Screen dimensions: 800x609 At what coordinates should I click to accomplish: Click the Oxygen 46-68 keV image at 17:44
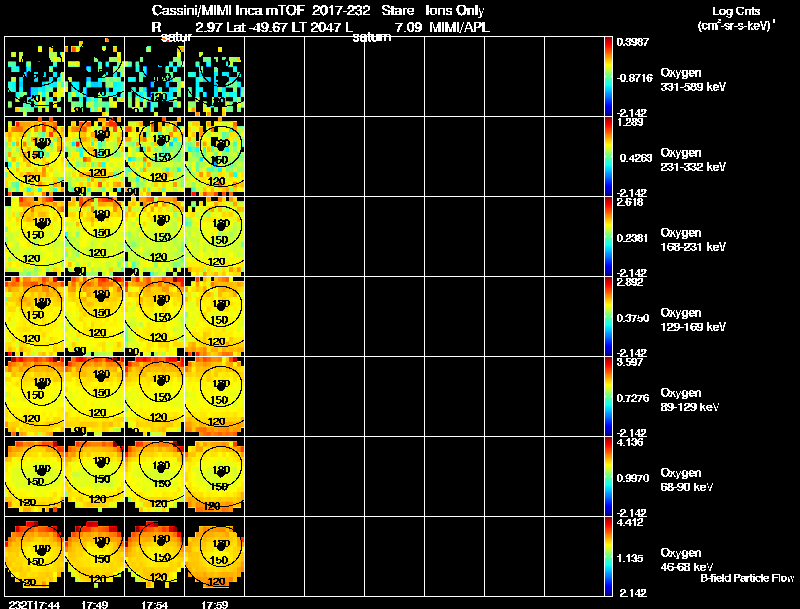point(35,556)
